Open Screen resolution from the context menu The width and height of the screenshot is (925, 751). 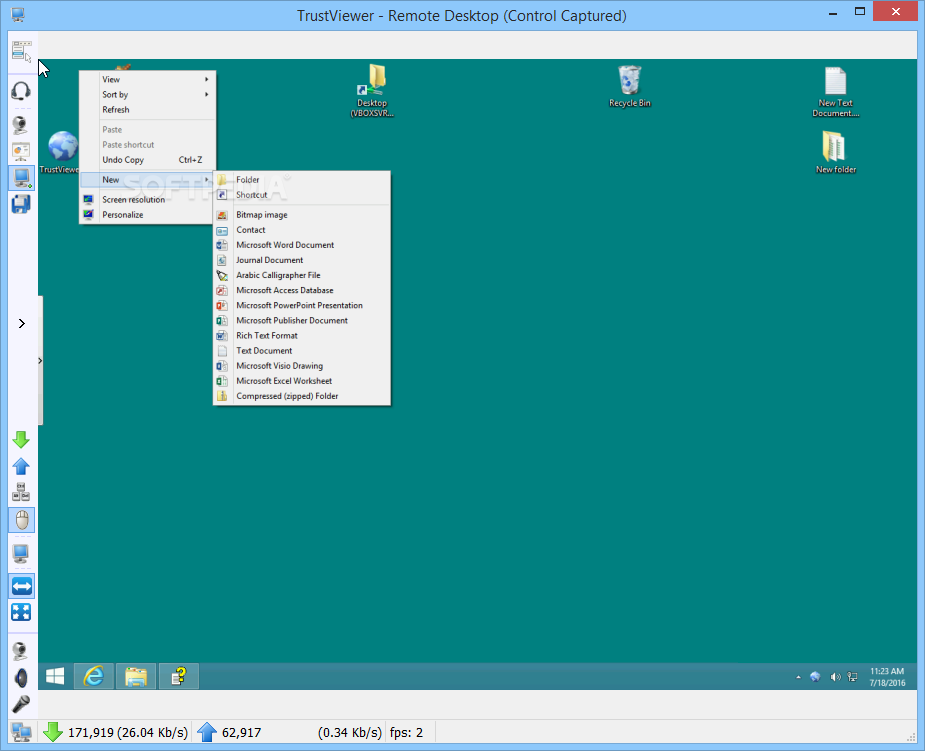point(147,199)
